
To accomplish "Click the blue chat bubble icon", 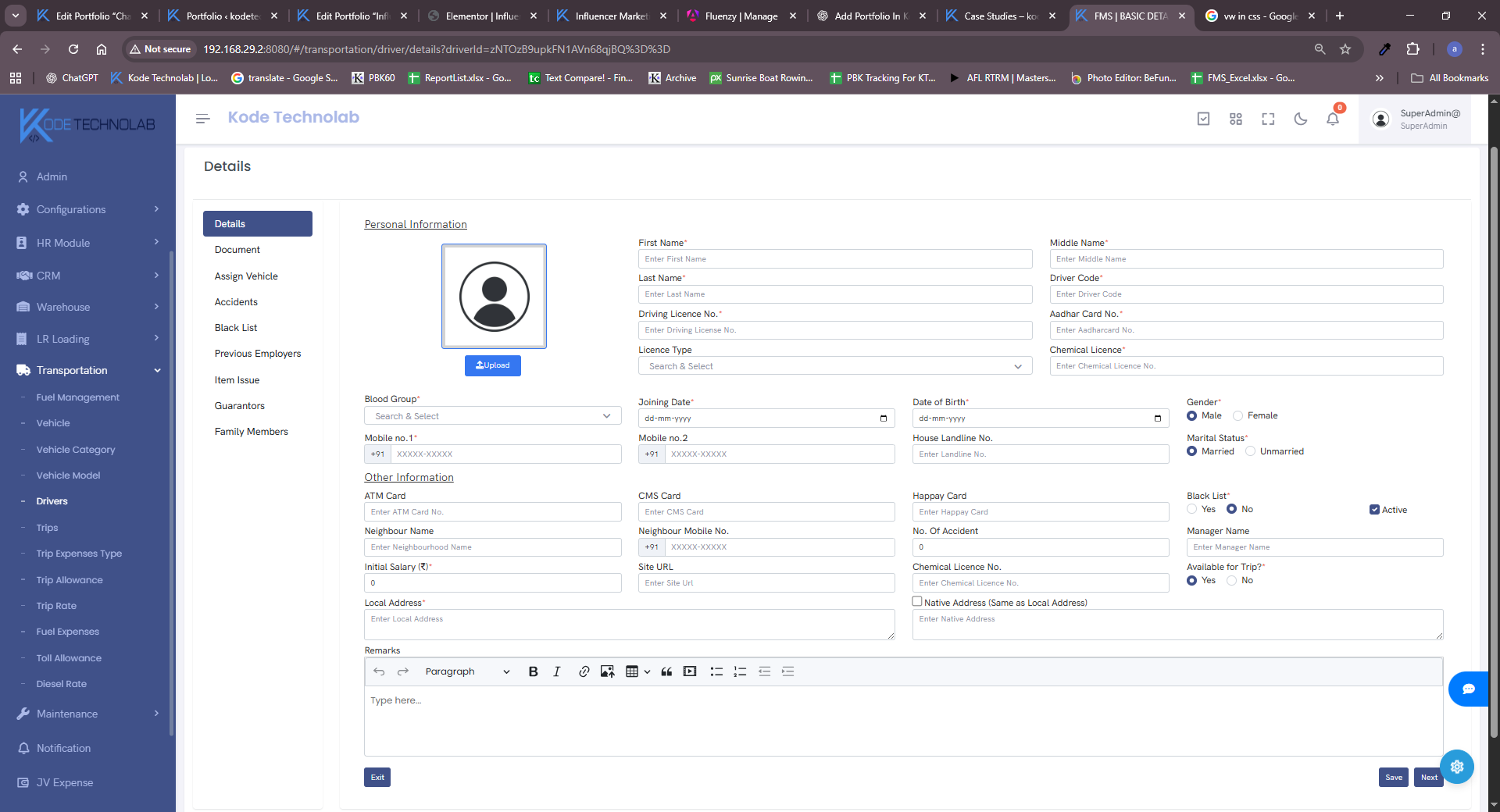I will 1469,689.
